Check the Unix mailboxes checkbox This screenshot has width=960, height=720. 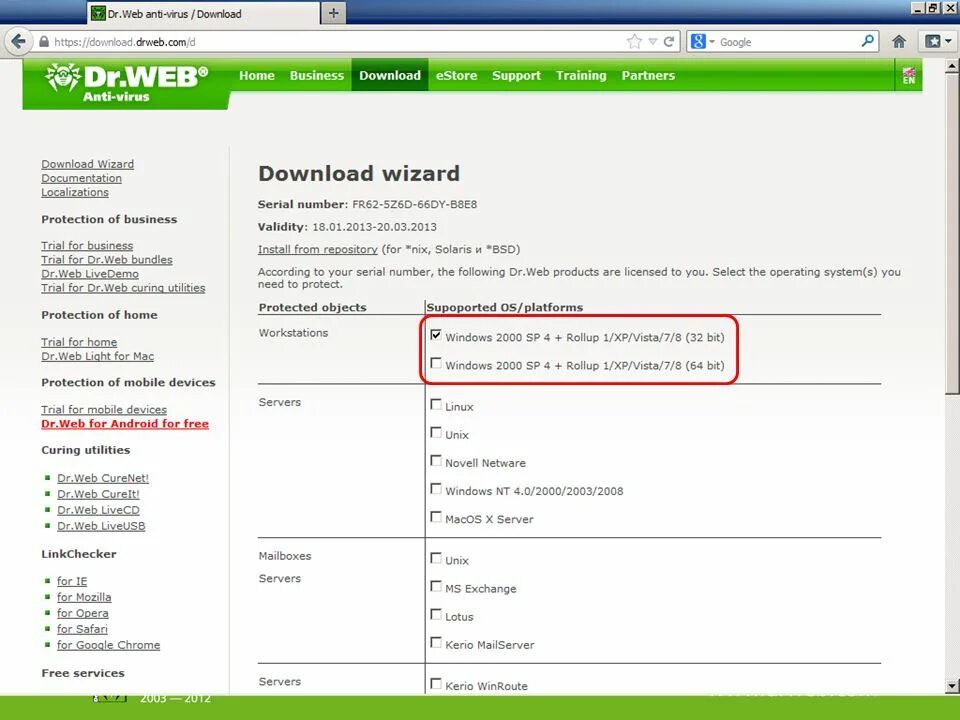click(x=436, y=558)
